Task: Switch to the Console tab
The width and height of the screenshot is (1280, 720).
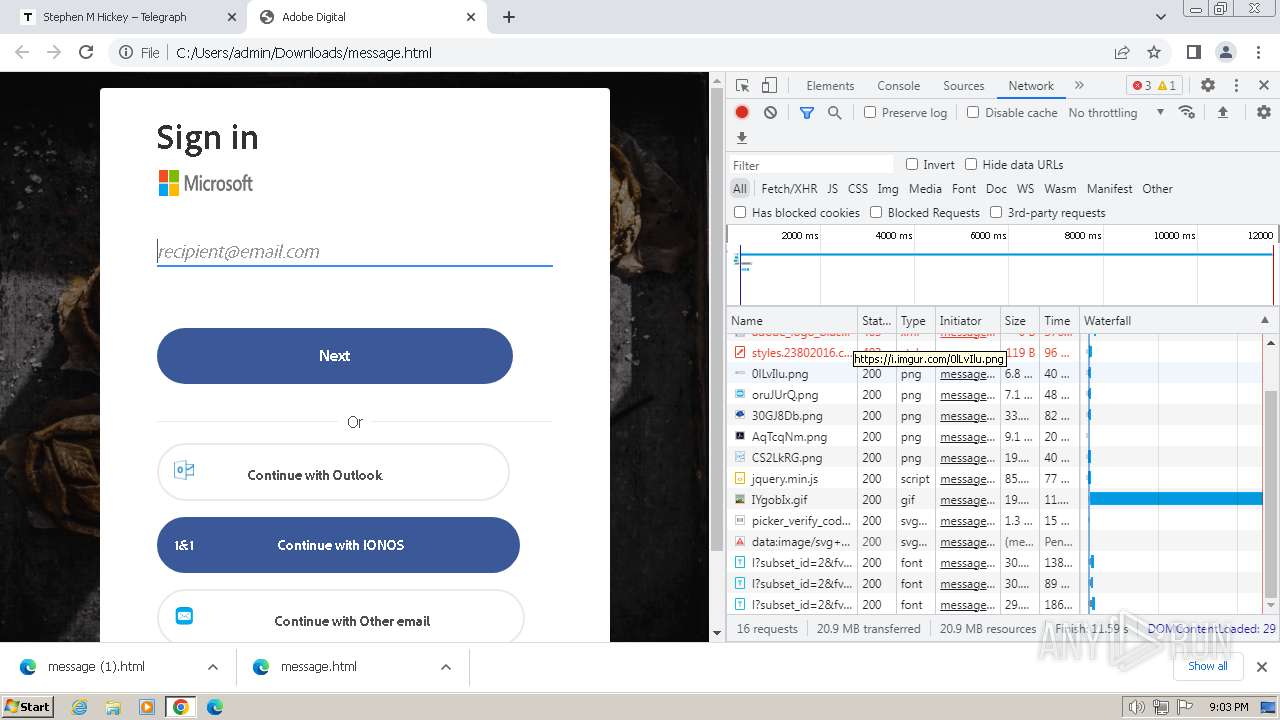Action: [x=898, y=86]
